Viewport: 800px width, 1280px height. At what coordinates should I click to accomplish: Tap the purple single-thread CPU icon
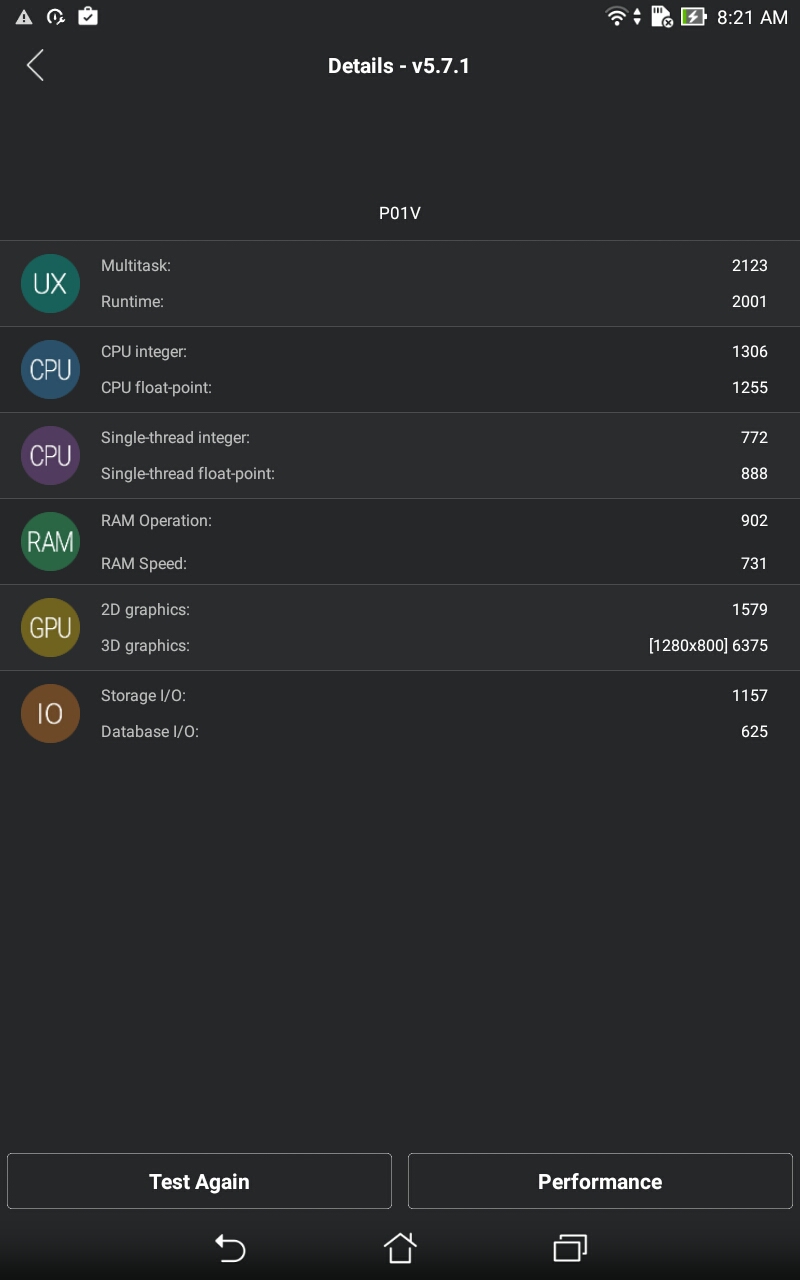[50, 456]
